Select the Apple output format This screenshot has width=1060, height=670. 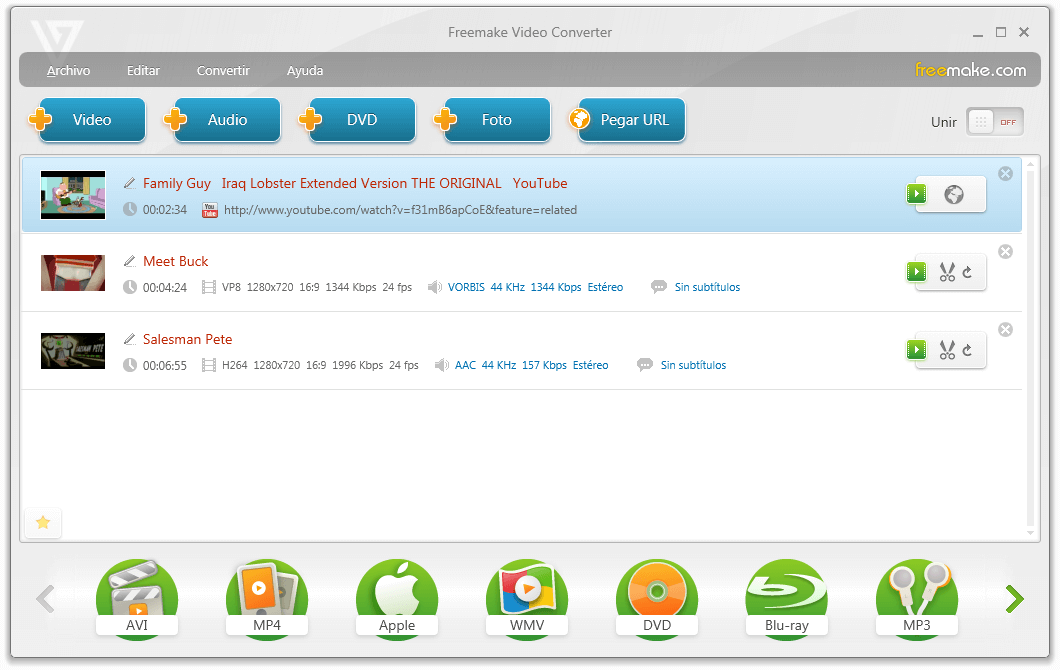[397, 598]
